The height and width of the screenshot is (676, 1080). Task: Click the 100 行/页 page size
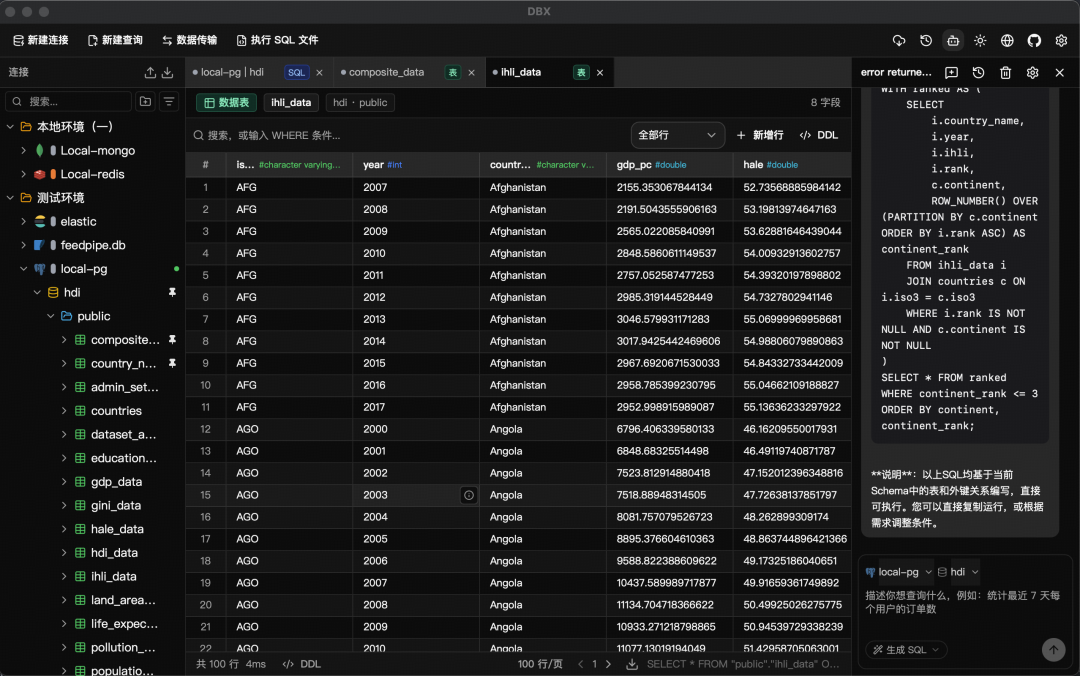point(540,664)
